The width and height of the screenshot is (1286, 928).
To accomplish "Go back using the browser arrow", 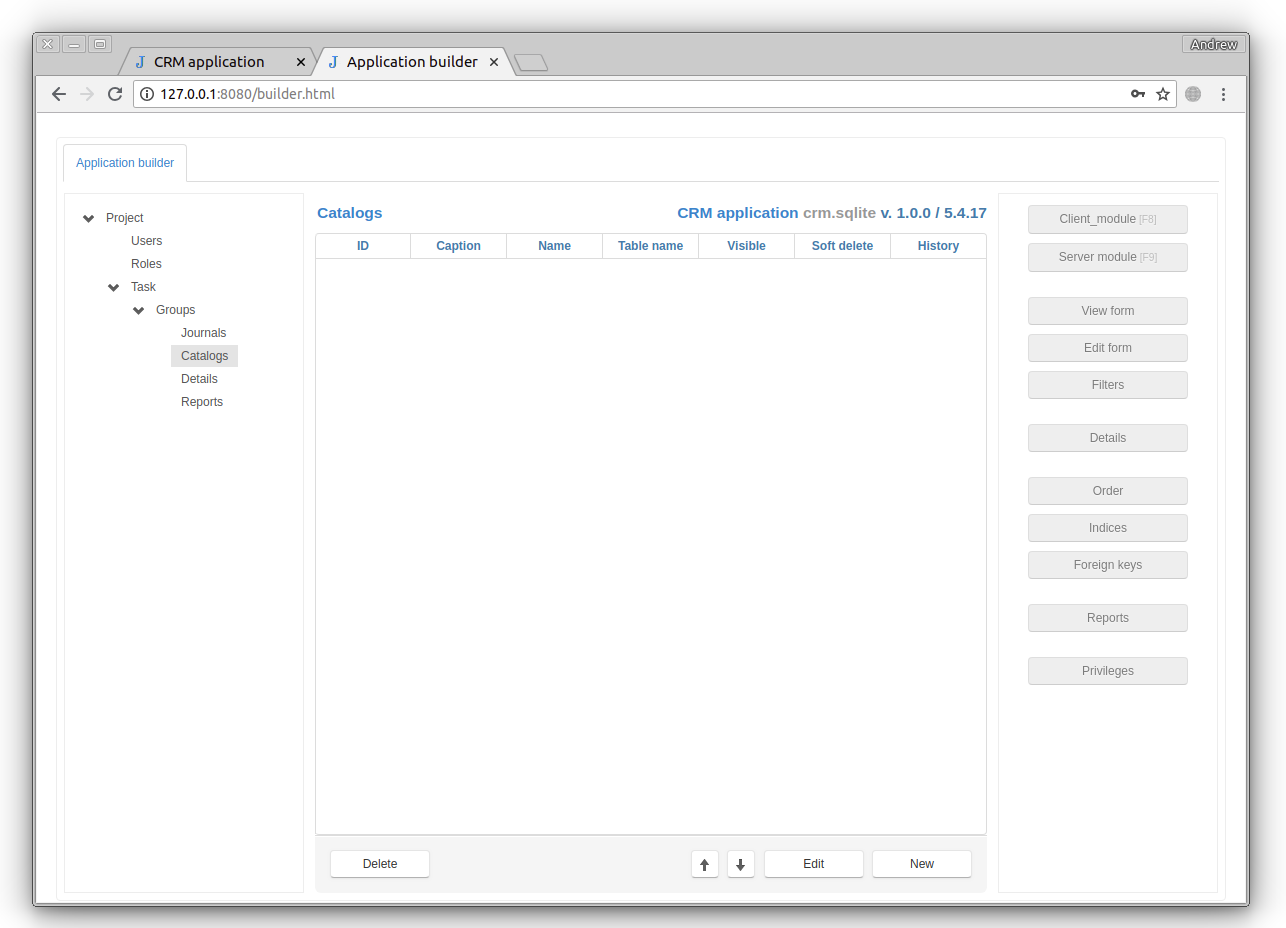I will (x=59, y=94).
